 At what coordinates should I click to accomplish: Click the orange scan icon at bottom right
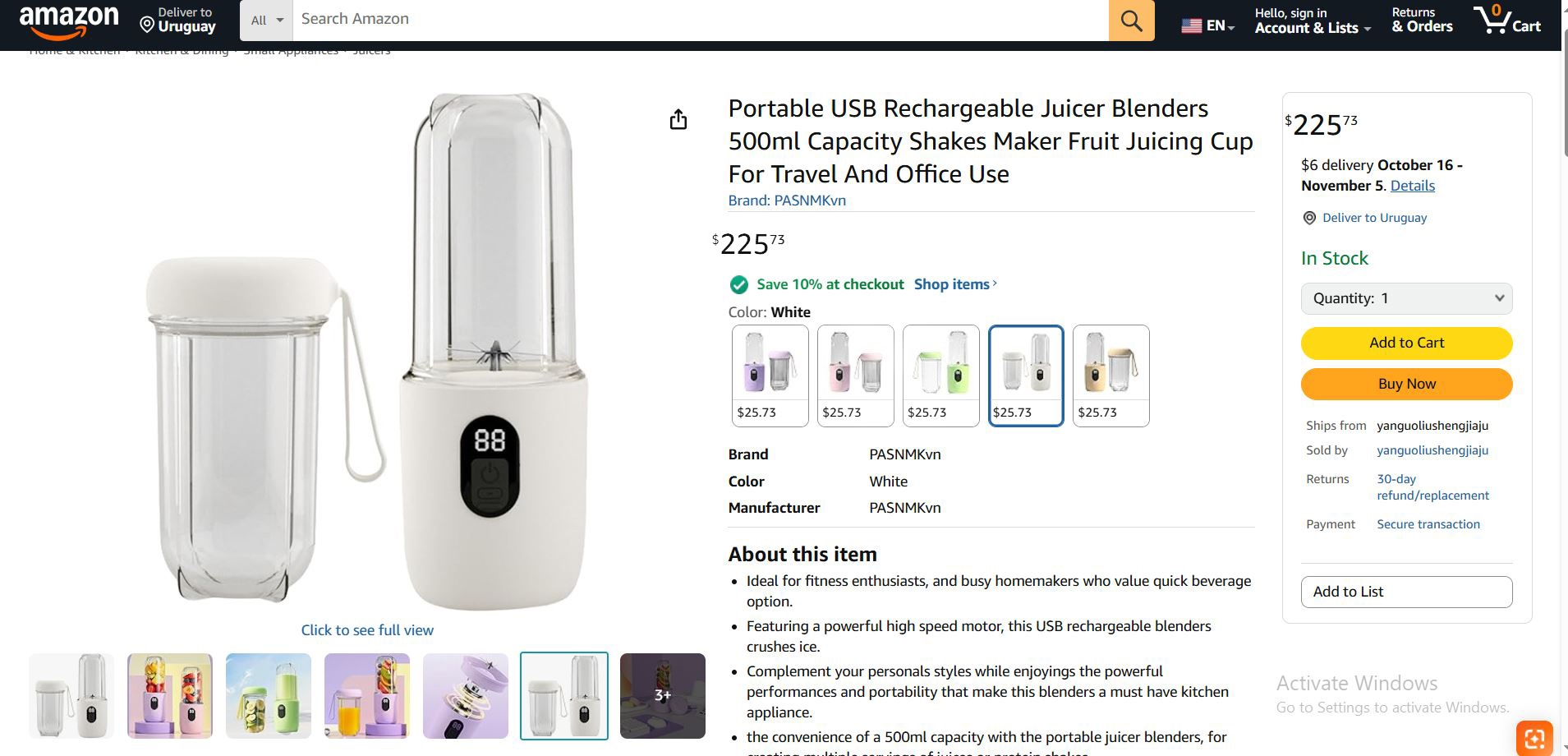click(x=1534, y=737)
